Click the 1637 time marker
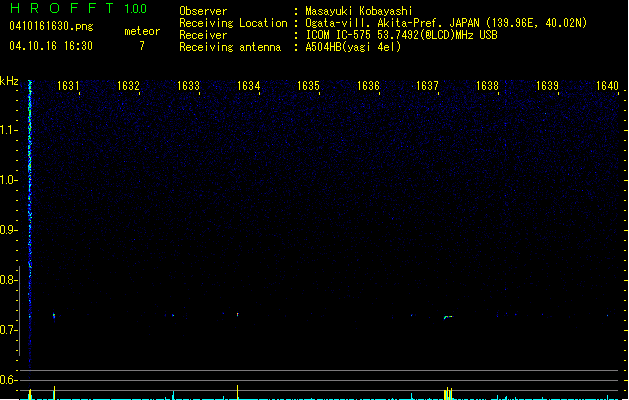Screen dimensions: 629x400 tap(428, 86)
